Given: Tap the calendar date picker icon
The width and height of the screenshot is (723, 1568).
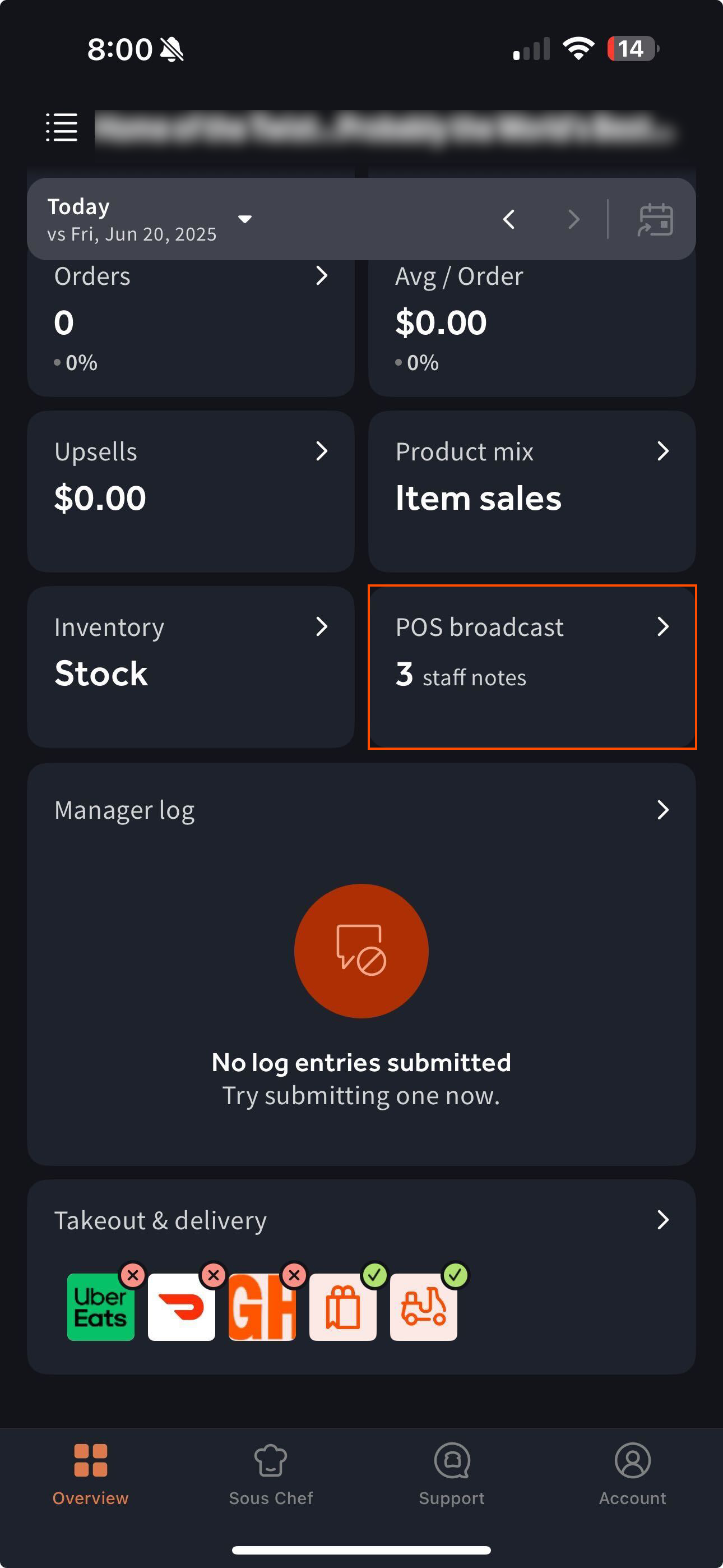Looking at the screenshot, I should (x=655, y=219).
